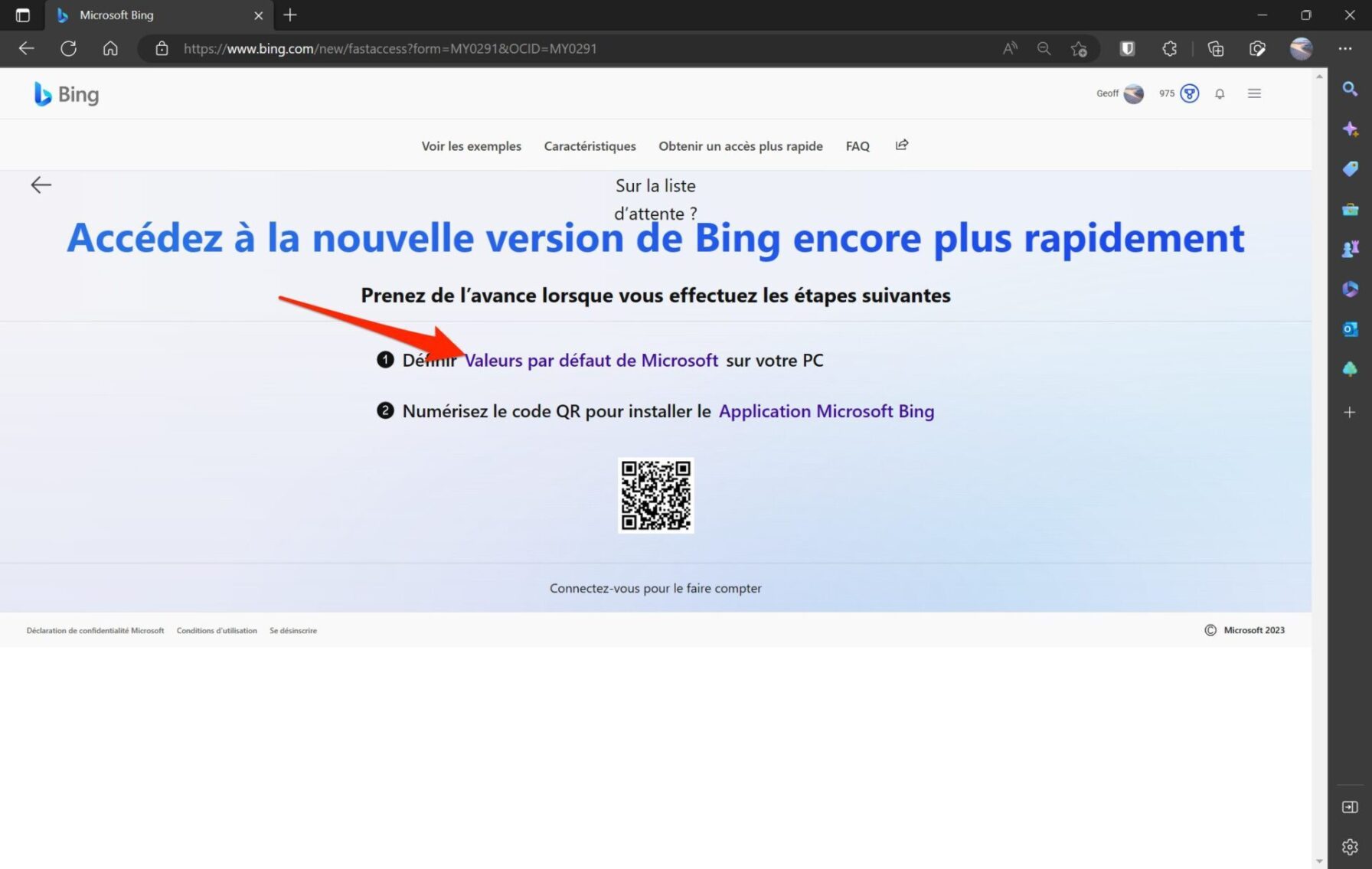Open sidebar settings gear icon

tap(1350, 847)
